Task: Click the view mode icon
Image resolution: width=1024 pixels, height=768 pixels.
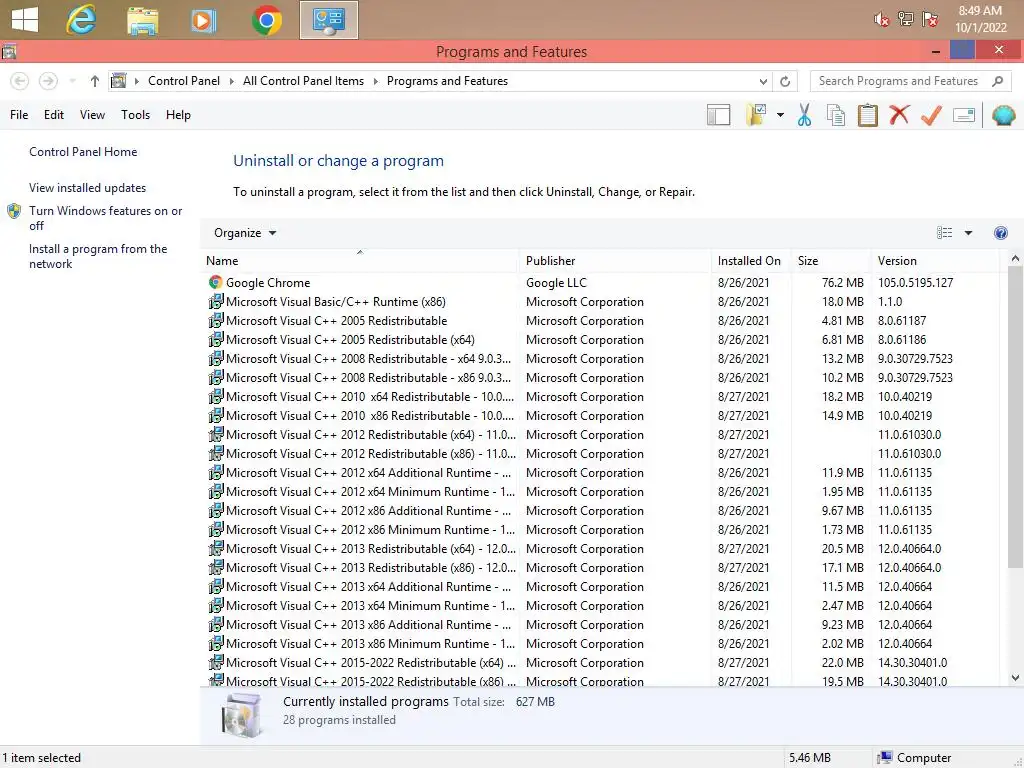Action: [944, 233]
